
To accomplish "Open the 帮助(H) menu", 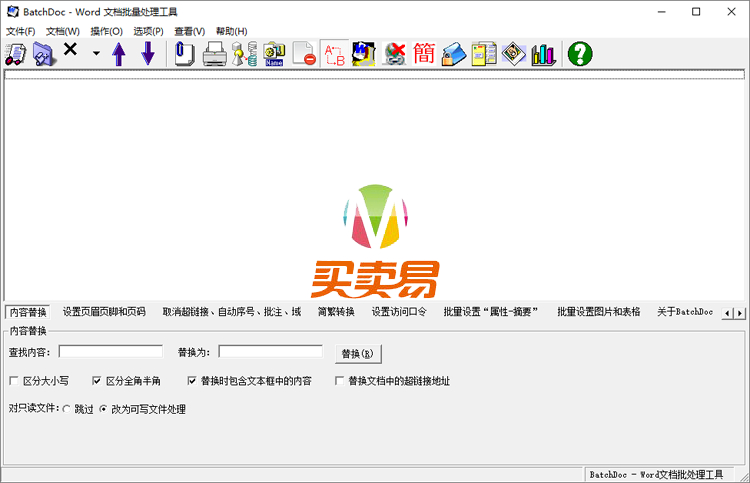I will tap(232, 32).
